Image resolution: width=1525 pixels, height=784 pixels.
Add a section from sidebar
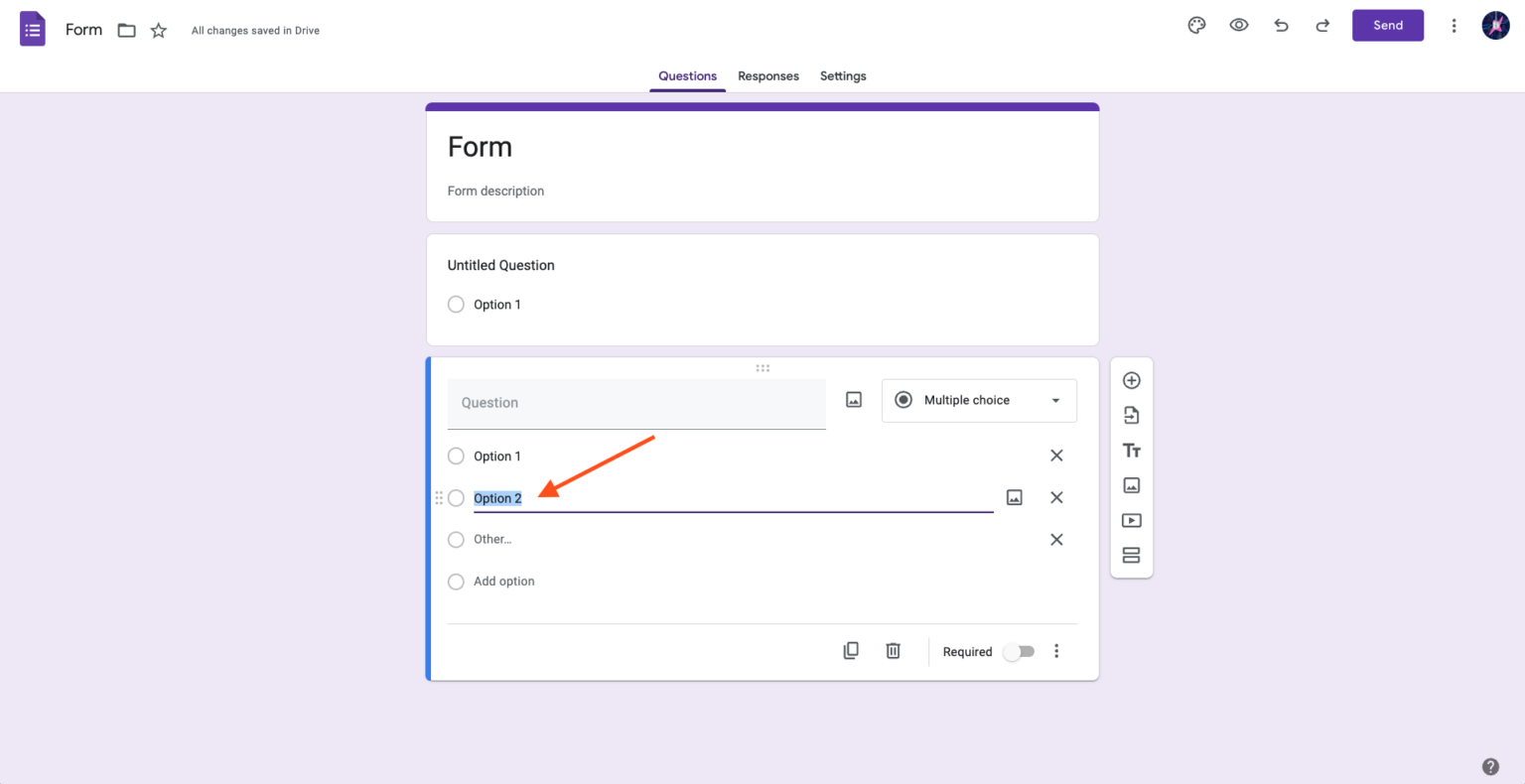pyautogui.click(x=1131, y=556)
